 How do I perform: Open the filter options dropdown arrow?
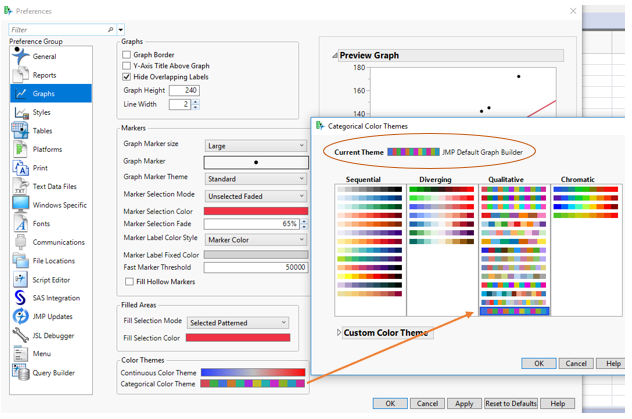[x=121, y=30]
